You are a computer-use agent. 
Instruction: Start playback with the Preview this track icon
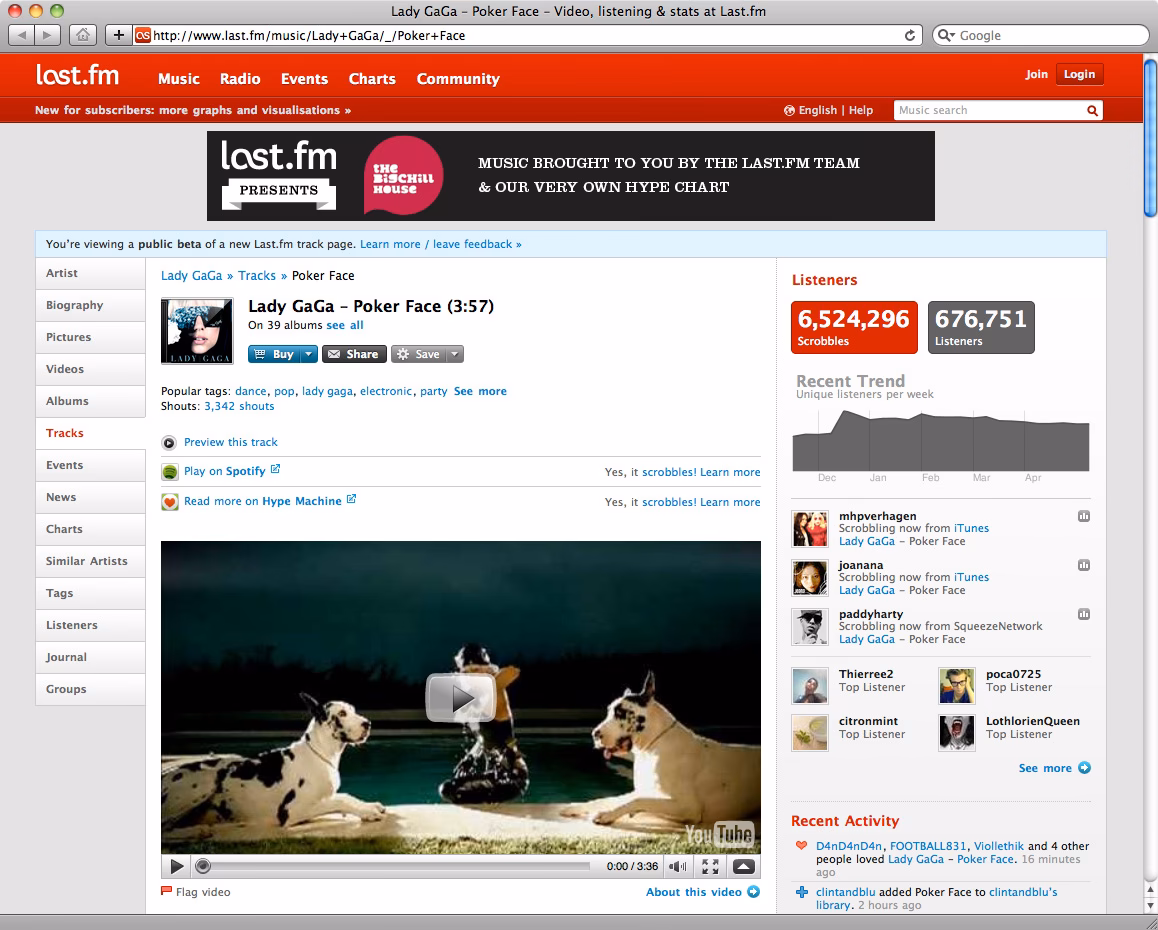168,442
